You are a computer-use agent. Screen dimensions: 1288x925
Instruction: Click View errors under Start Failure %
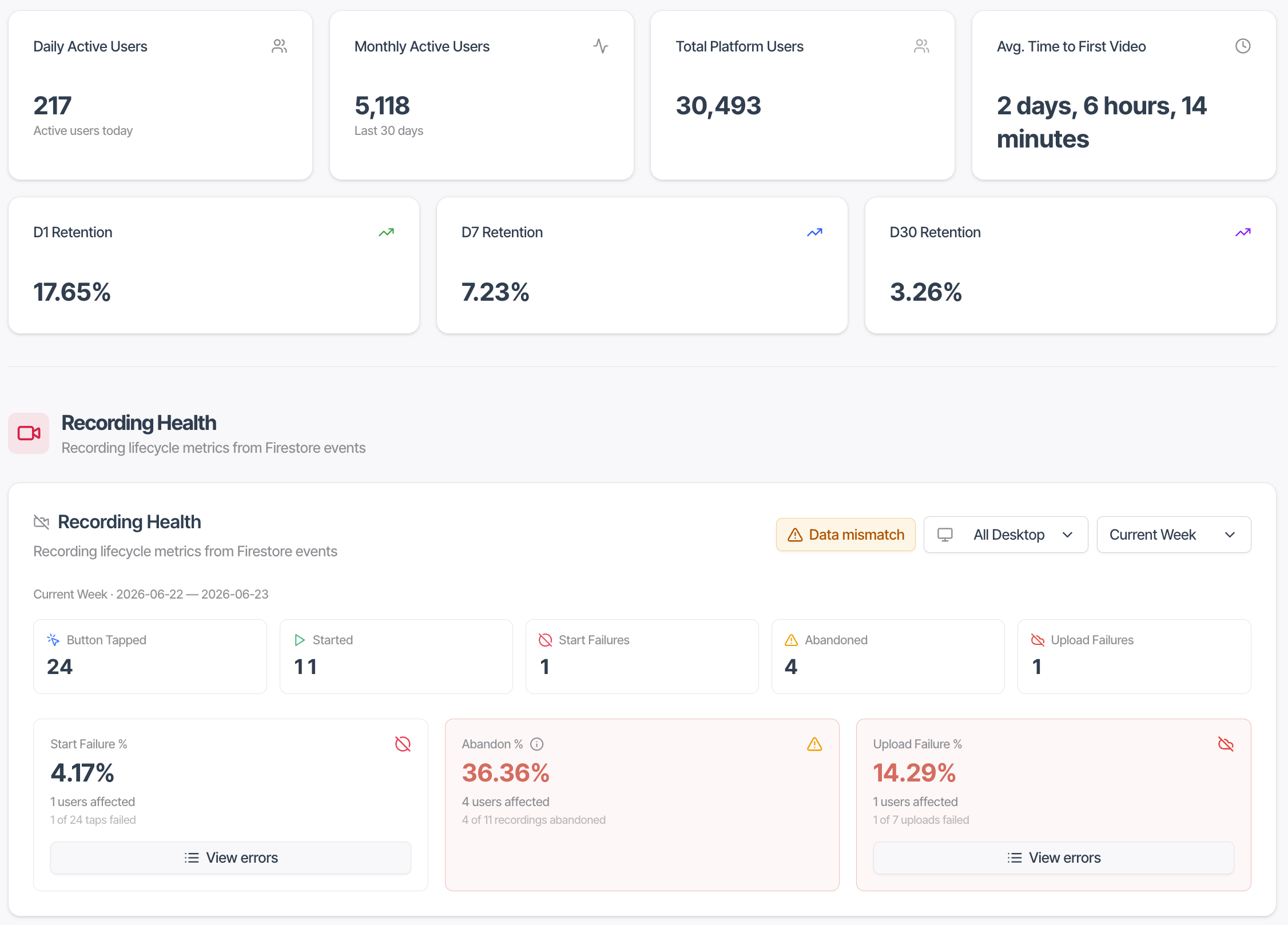(x=230, y=858)
